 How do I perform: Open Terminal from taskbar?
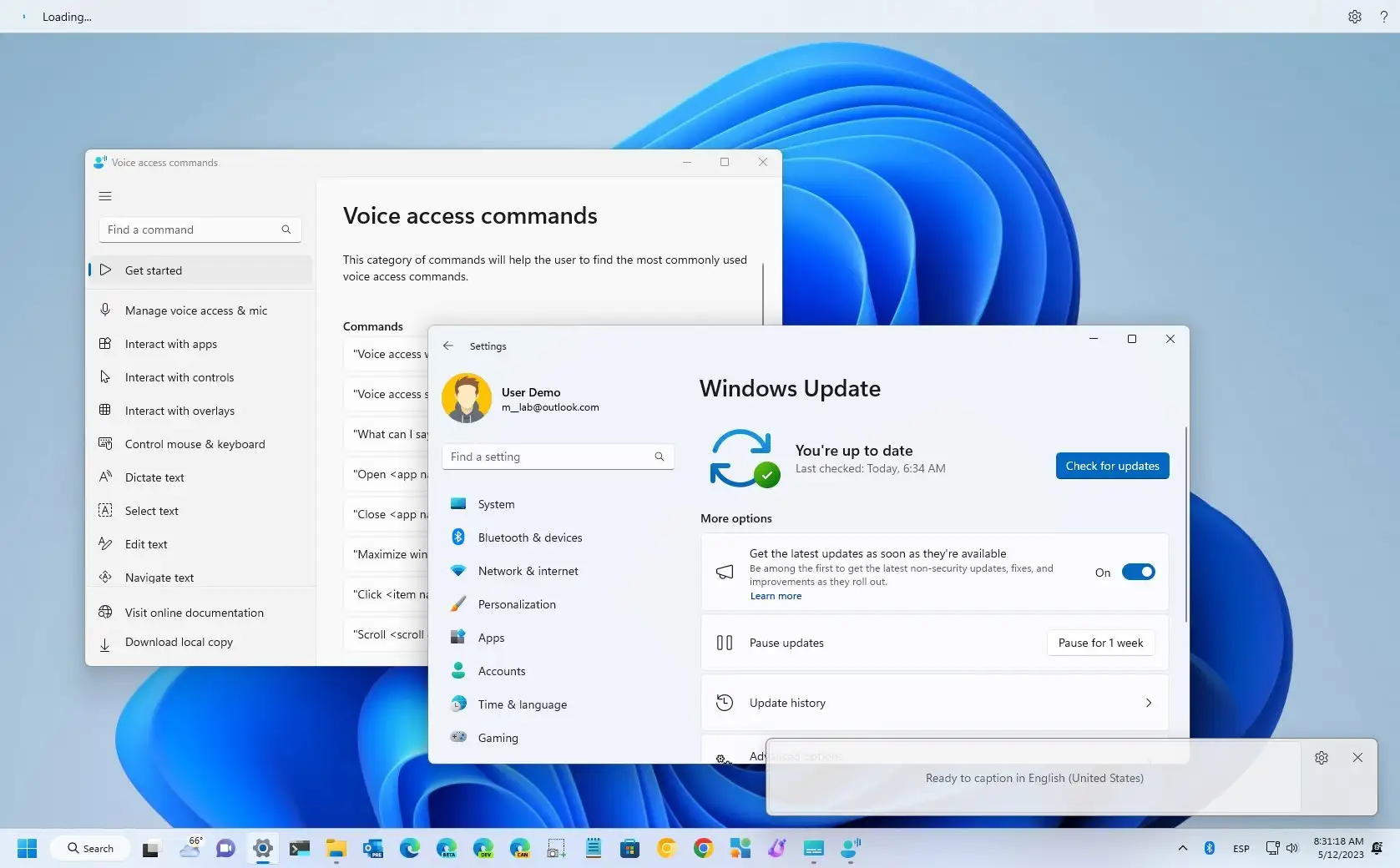pyautogui.click(x=299, y=849)
